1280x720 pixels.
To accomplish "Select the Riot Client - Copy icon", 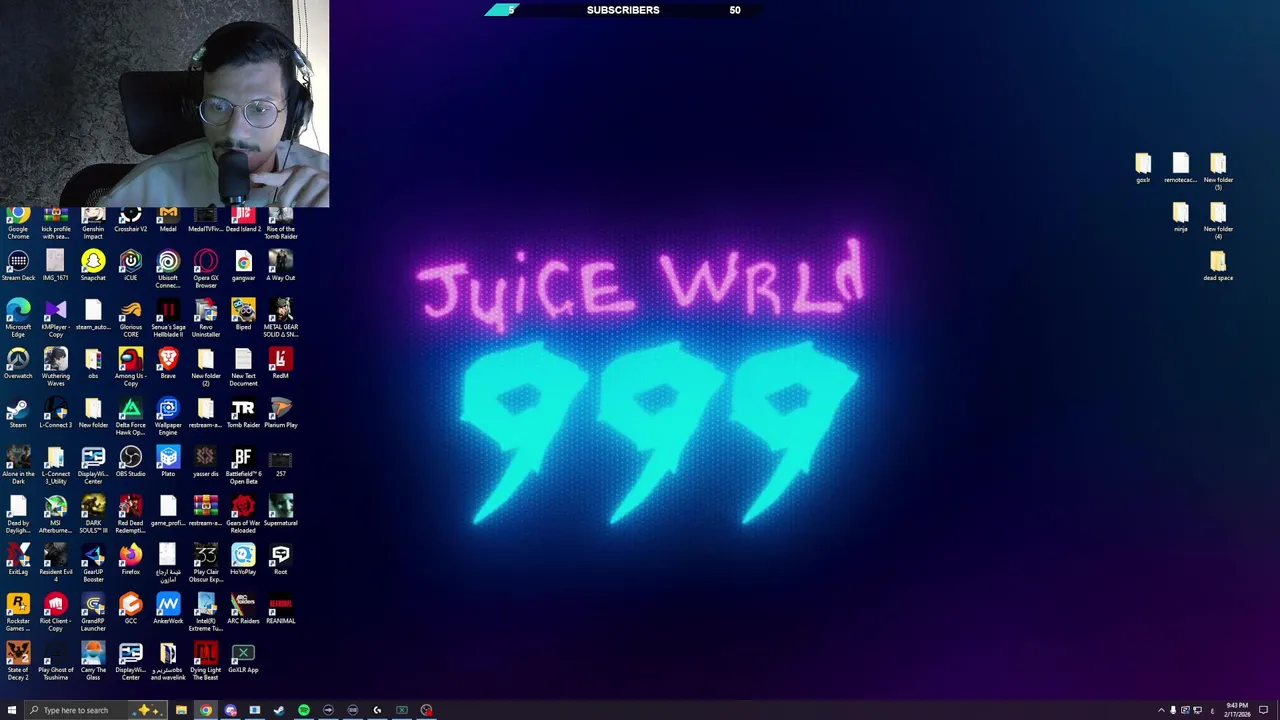I will pos(55,613).
